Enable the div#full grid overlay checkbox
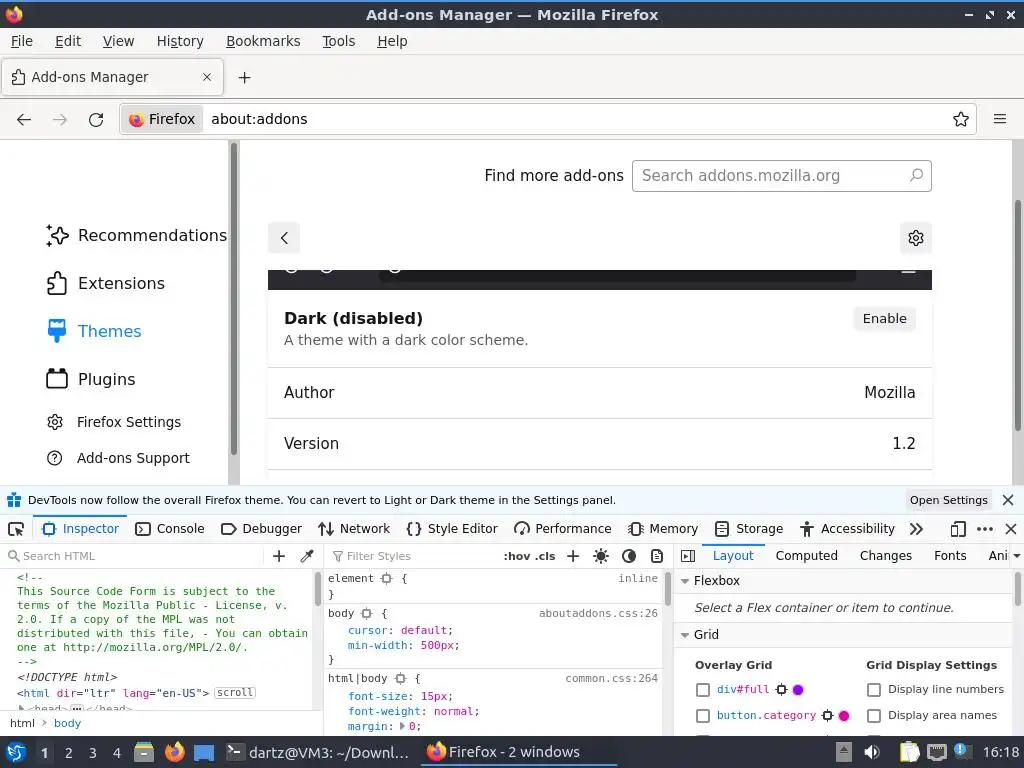Viewport: 1024px width, 768px height. pos(703,690)
